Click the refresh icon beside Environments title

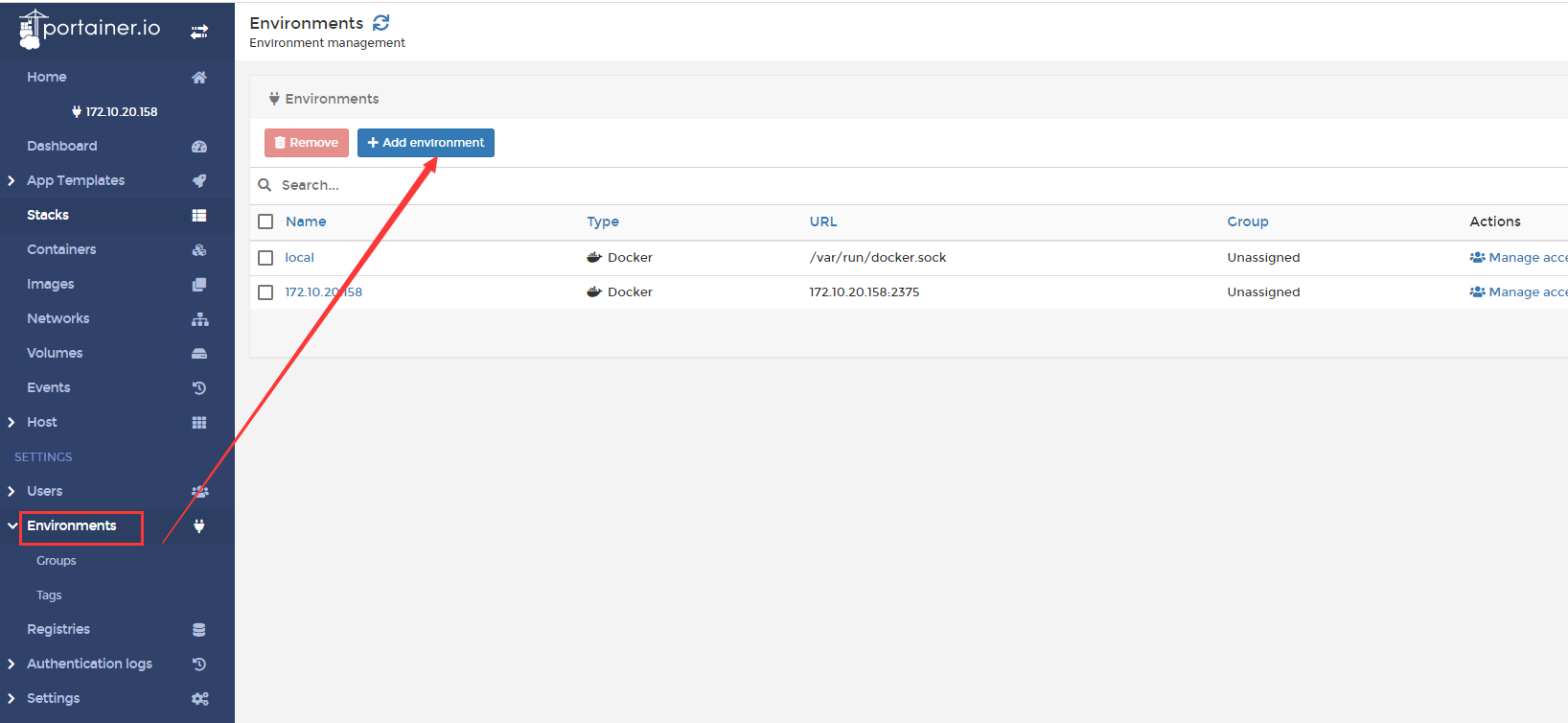pyautogui.click(x=381, y=23)
